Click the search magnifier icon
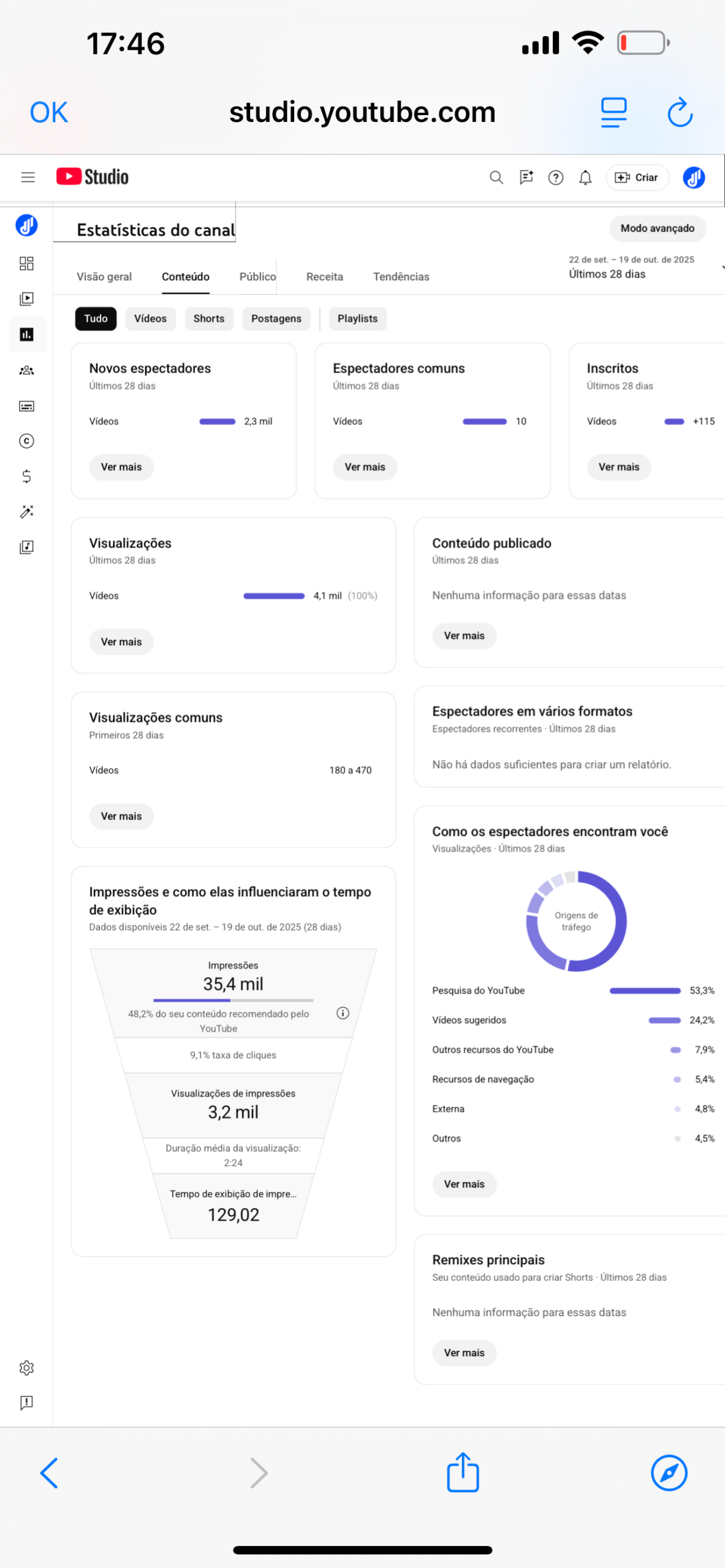 (x=496, y=178)
